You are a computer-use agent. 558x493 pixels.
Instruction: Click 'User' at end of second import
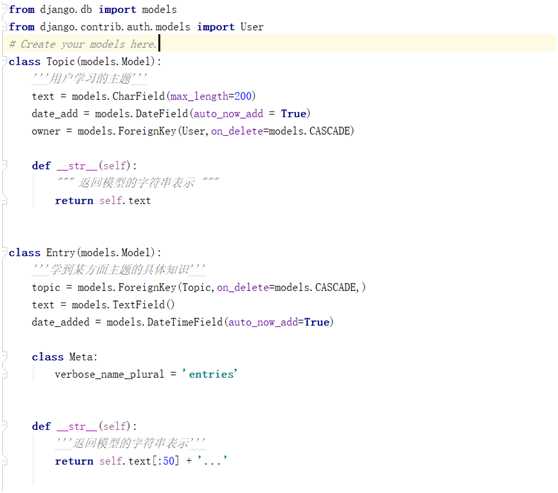click(252, 27)
